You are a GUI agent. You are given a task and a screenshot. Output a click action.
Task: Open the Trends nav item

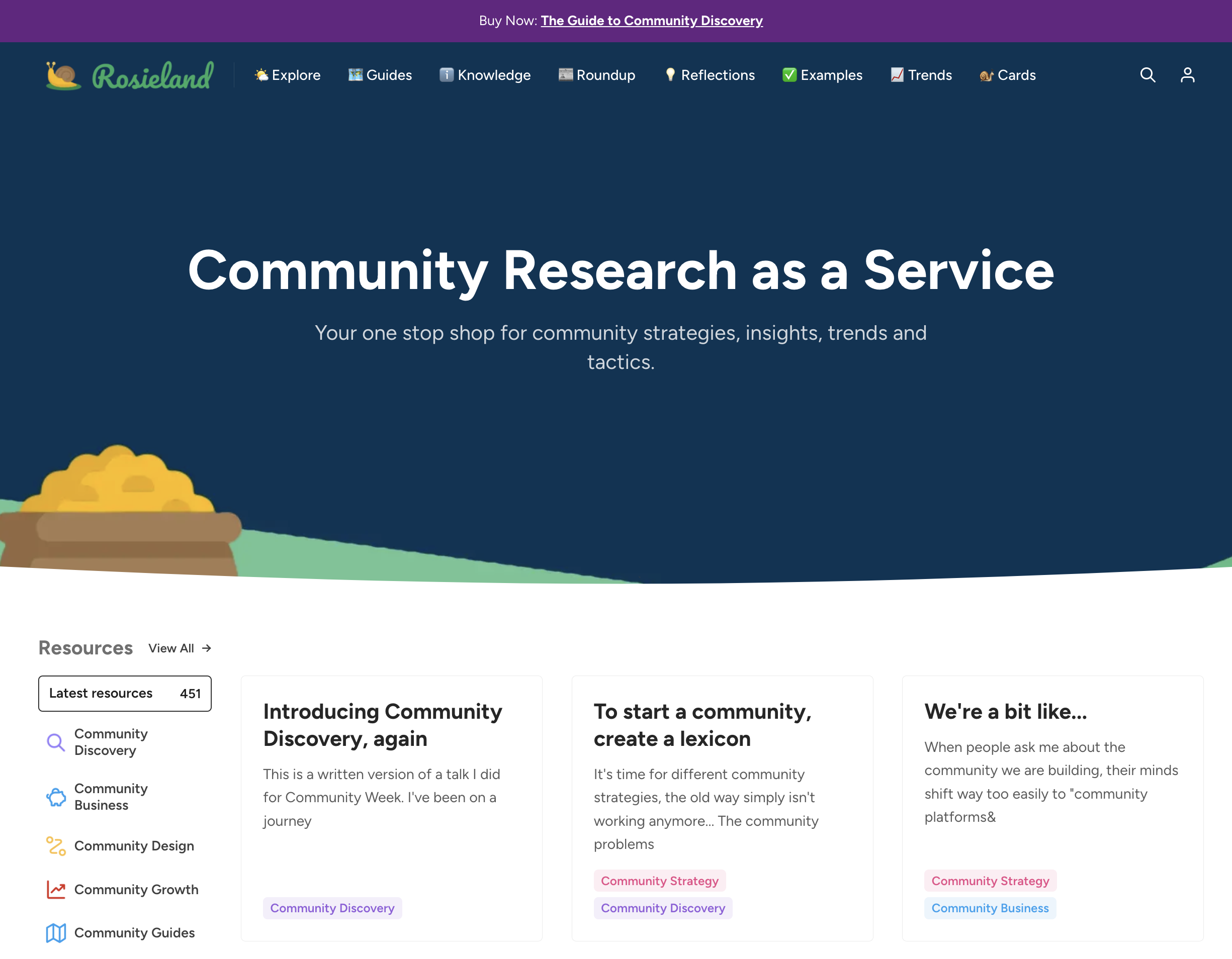click(921, 75)
